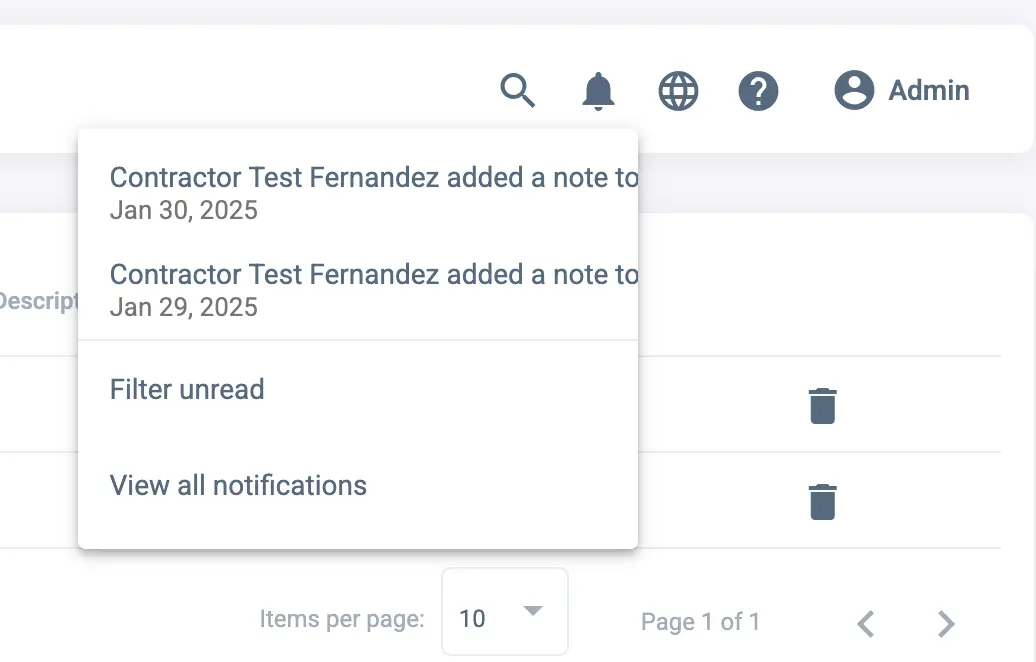Delete the first row using trash icon
Image resolution: width=1036 pixels, height=662 pixels.
[x=822, y=406]
